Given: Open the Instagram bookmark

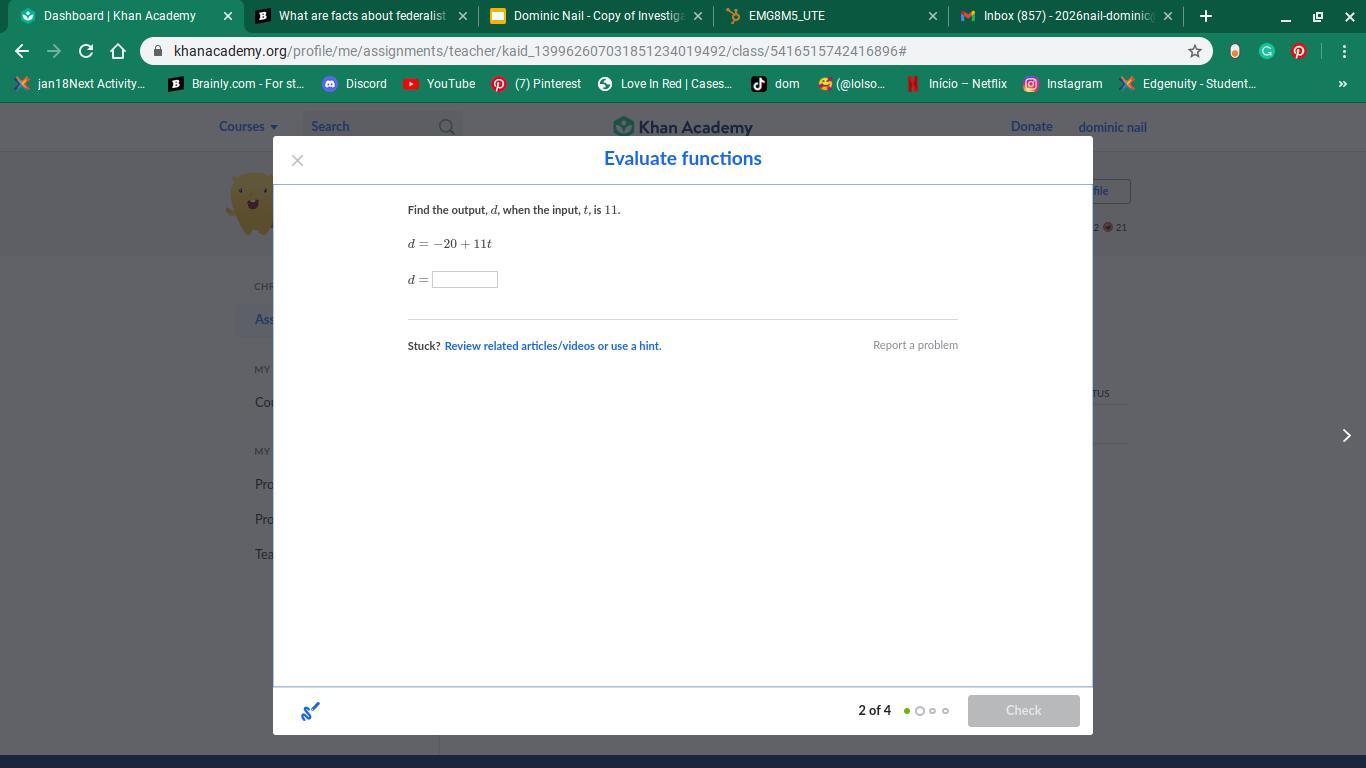Looking at the screenshot, I should coord(1063,84).
